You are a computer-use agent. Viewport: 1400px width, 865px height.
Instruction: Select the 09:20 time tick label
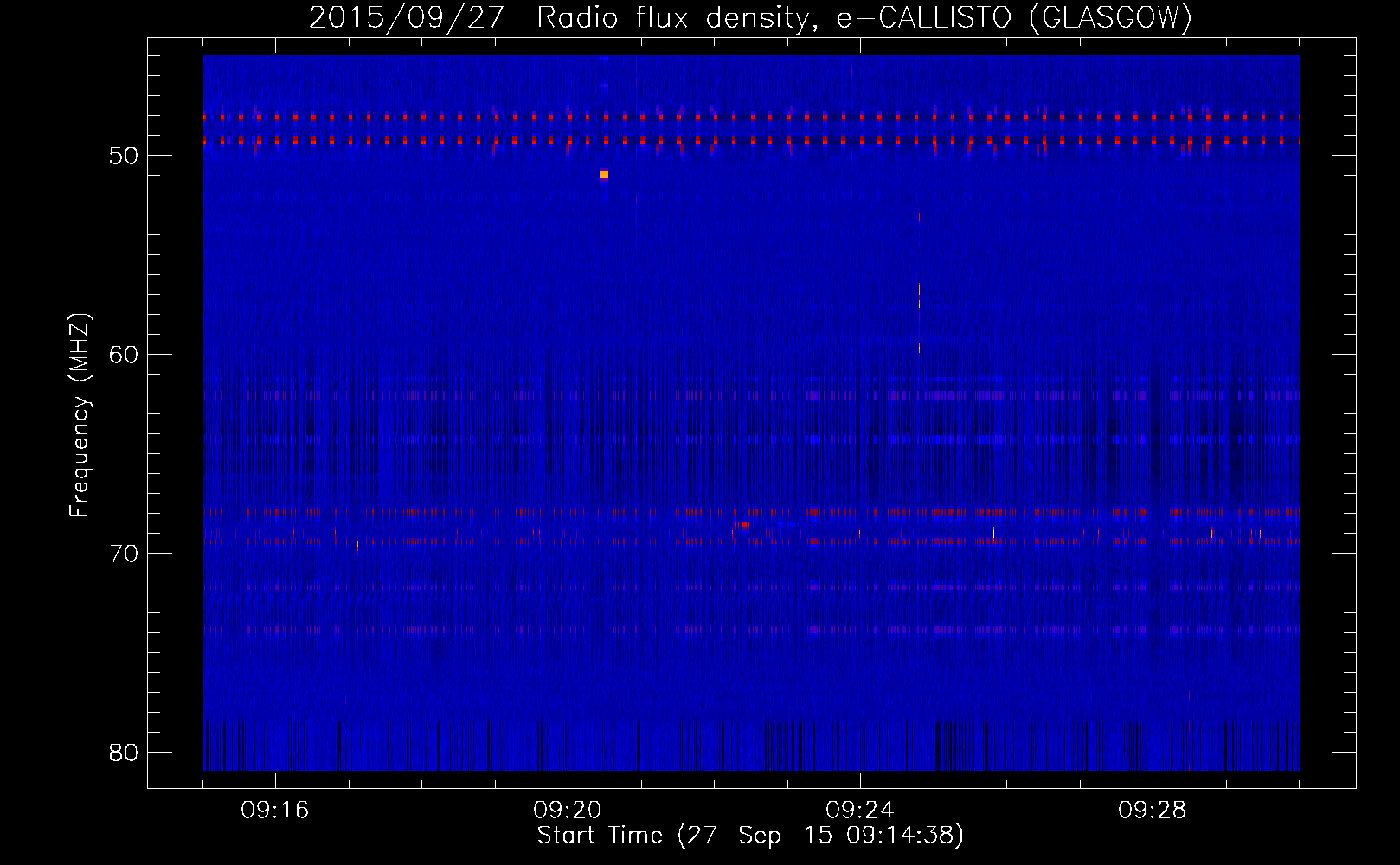point(568,811)
